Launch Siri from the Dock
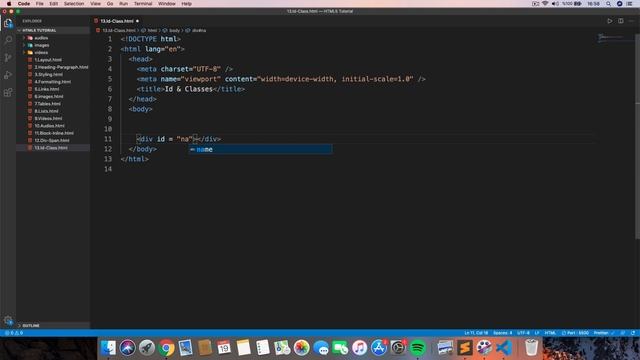Image resolution: width=640 pixels, height=360 pixels. point(127,348)
